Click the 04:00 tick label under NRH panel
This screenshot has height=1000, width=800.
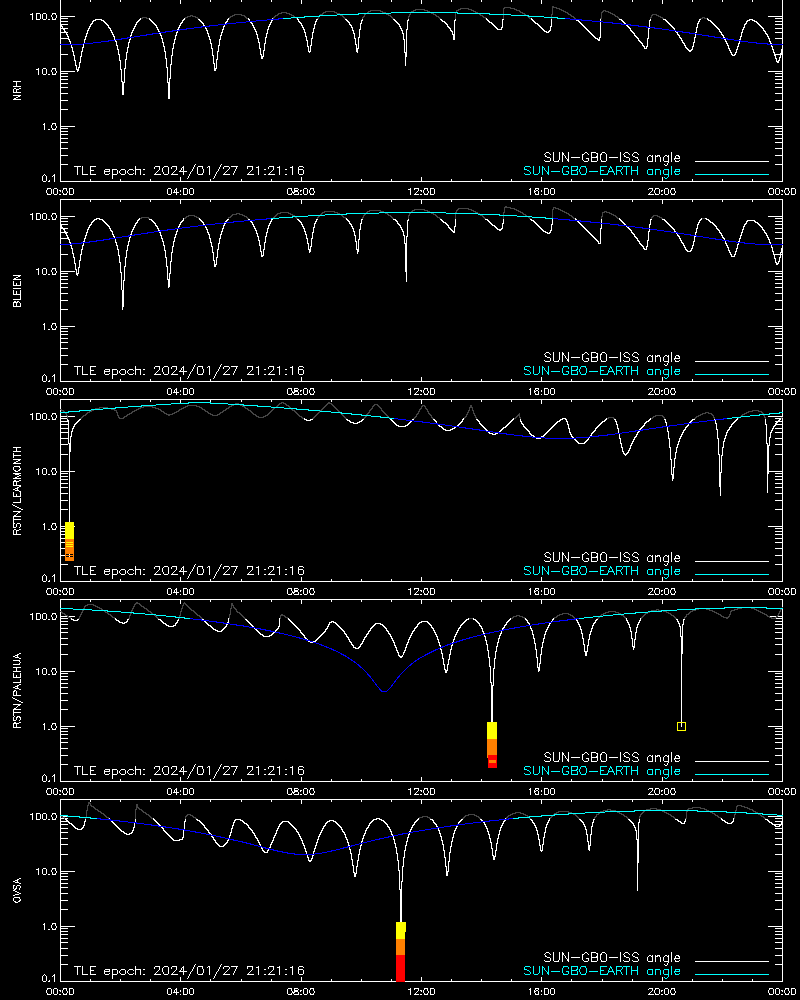pos(181,191)
